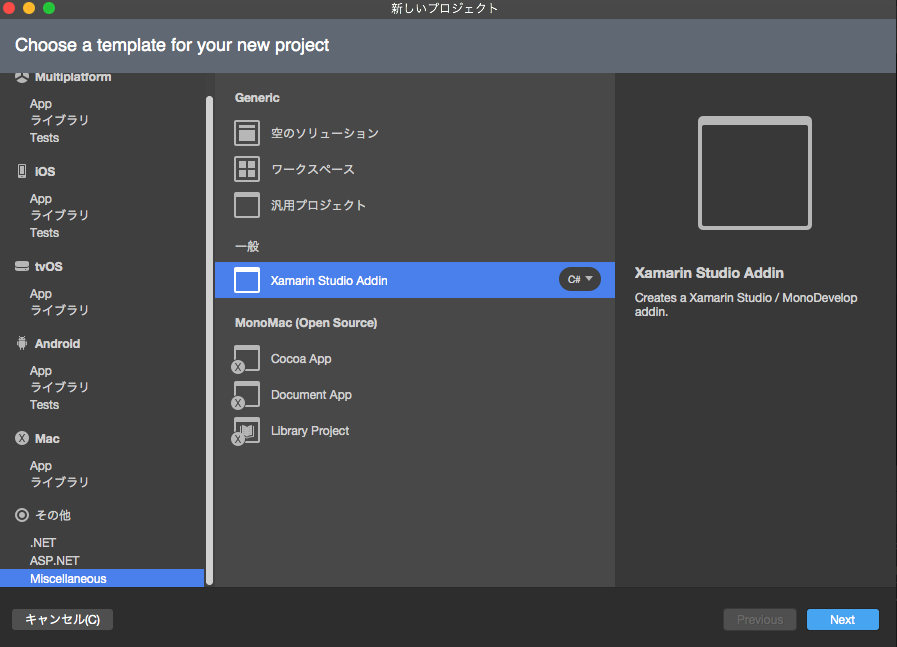Click the Multiplatform category icon

point(22,77)
